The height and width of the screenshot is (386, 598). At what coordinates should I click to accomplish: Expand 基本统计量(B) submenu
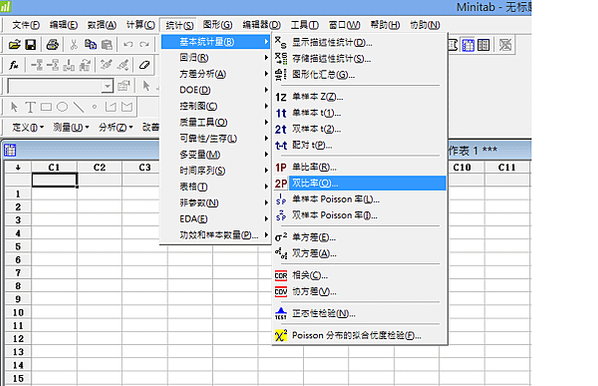[x=215, y=42]
